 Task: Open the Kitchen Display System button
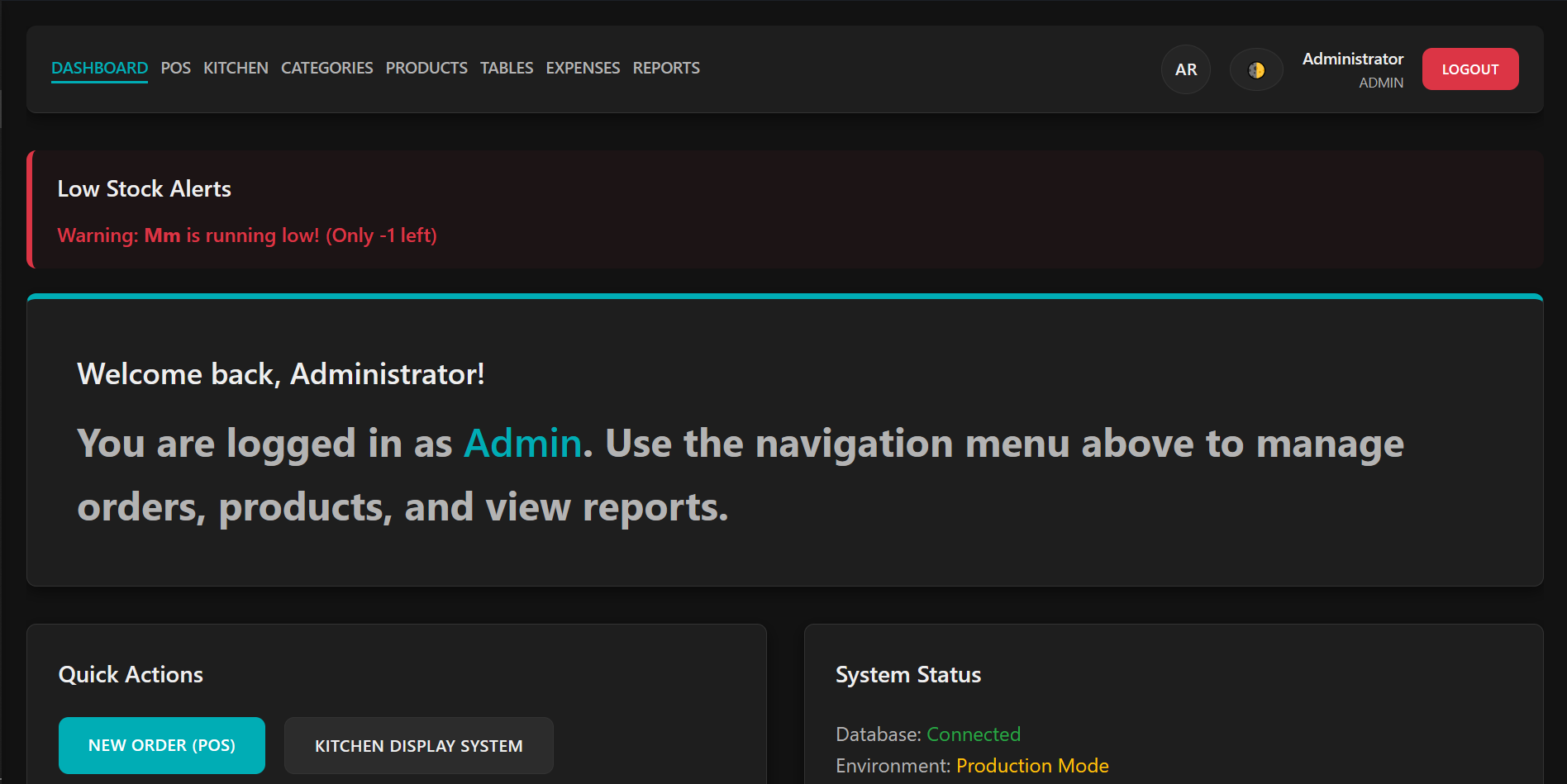pyautogui.click(x=419, y=745)
